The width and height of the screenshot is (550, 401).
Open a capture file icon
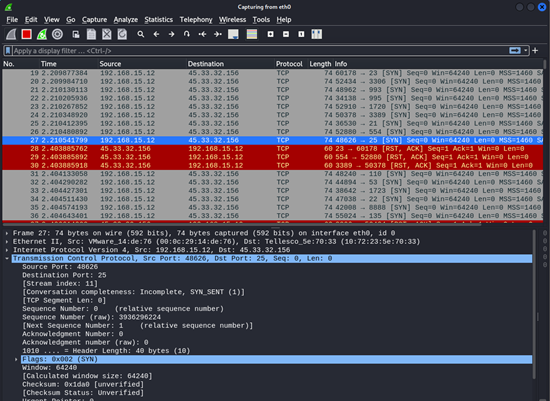point(75,34)
